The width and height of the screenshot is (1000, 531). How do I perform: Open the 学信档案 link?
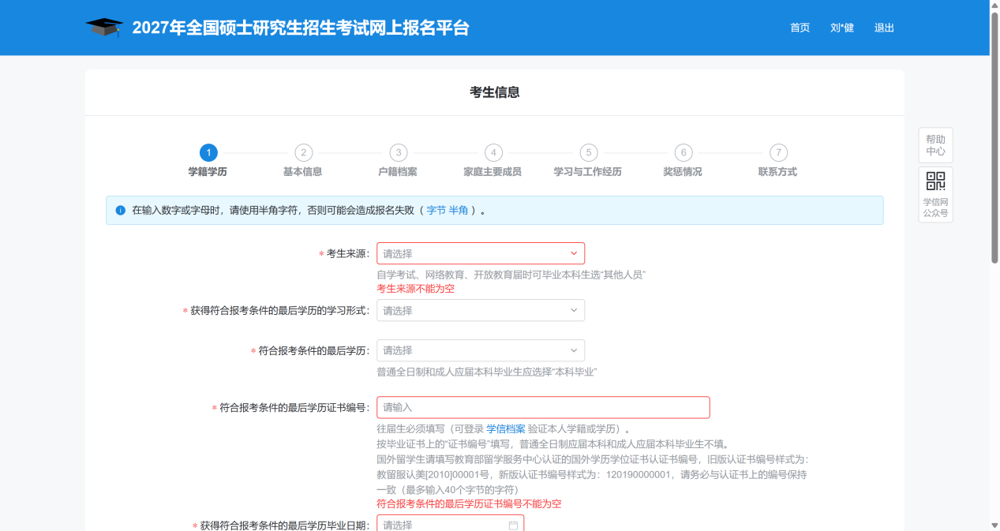506,429
